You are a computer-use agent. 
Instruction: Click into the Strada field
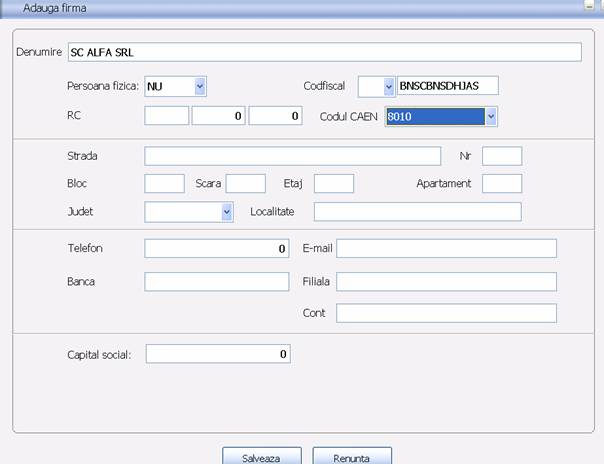(x=292, y=156)
